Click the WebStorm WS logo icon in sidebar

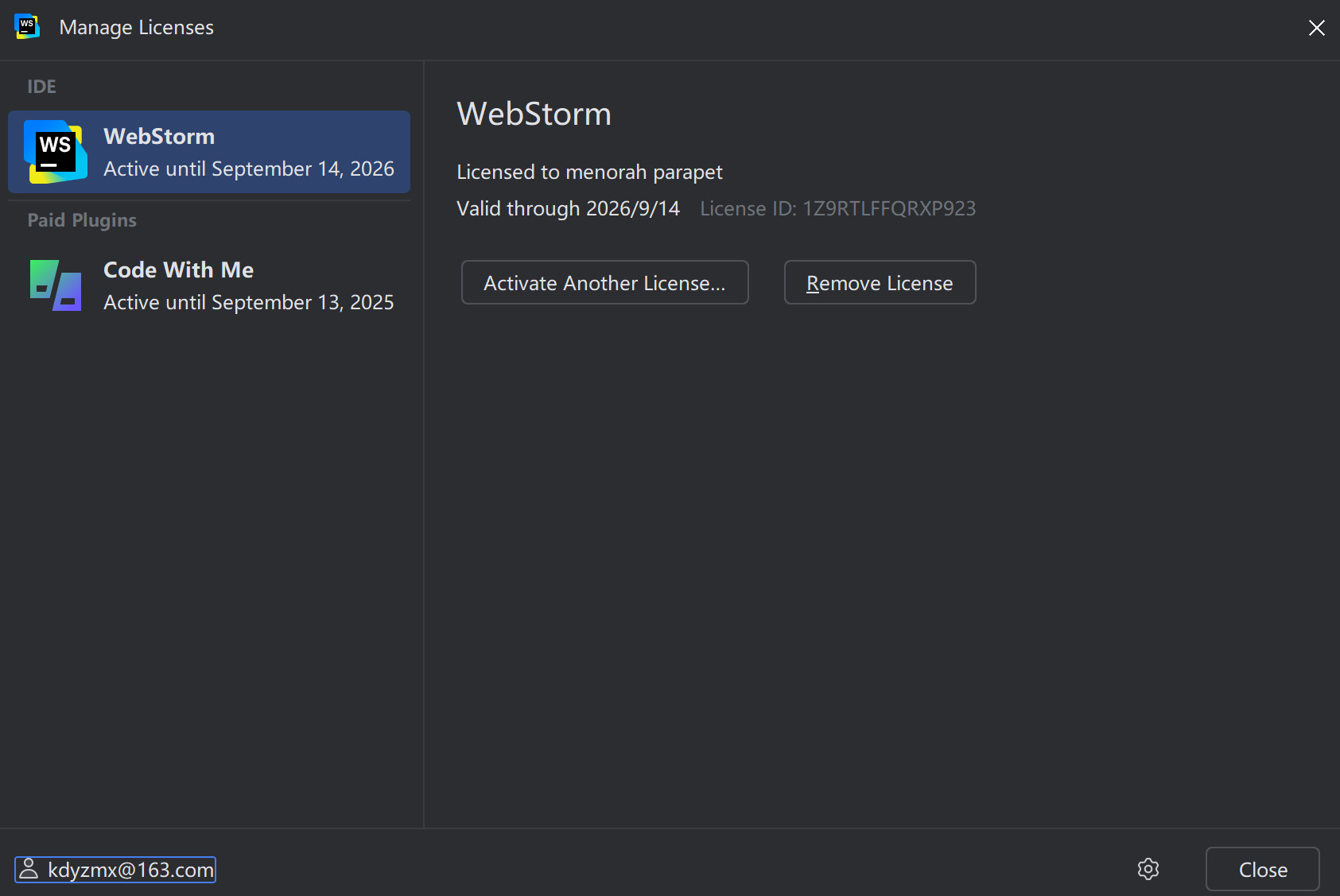click(56, 152)
